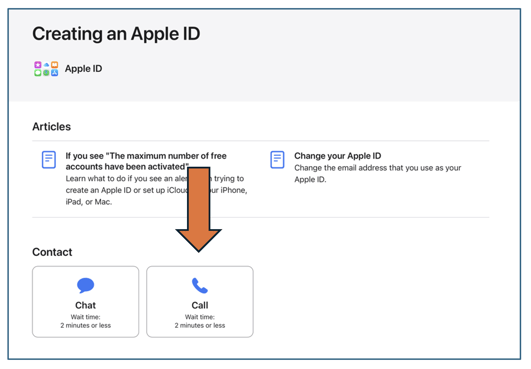Click the Contact section heading
The width and height of the screenshot is (531, 369).
(x=52, y=252)
